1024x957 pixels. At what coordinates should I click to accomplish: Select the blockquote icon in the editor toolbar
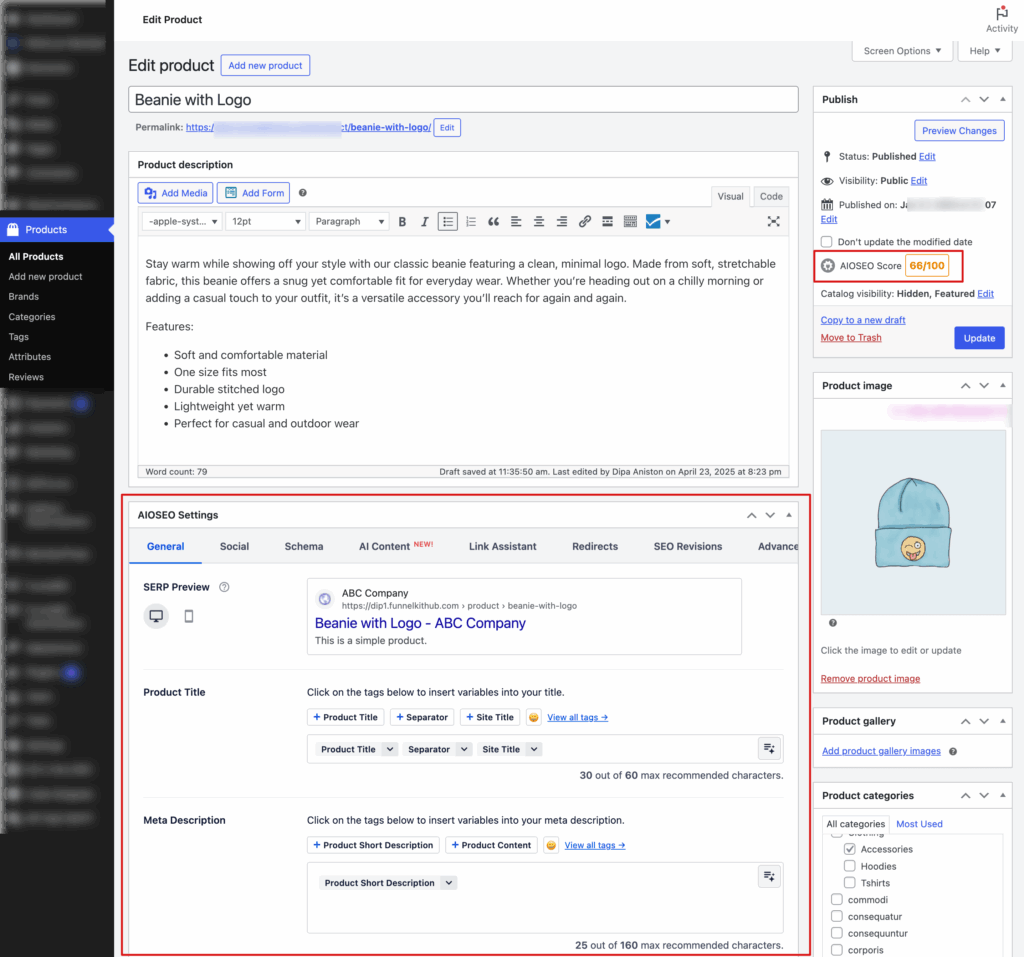click(493, 221)
